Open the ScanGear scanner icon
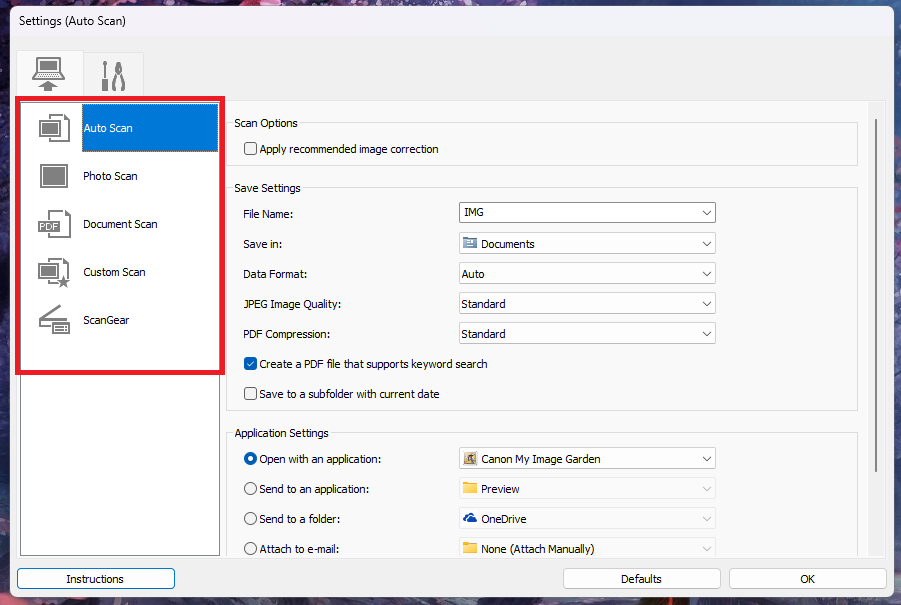 (54, 320)
